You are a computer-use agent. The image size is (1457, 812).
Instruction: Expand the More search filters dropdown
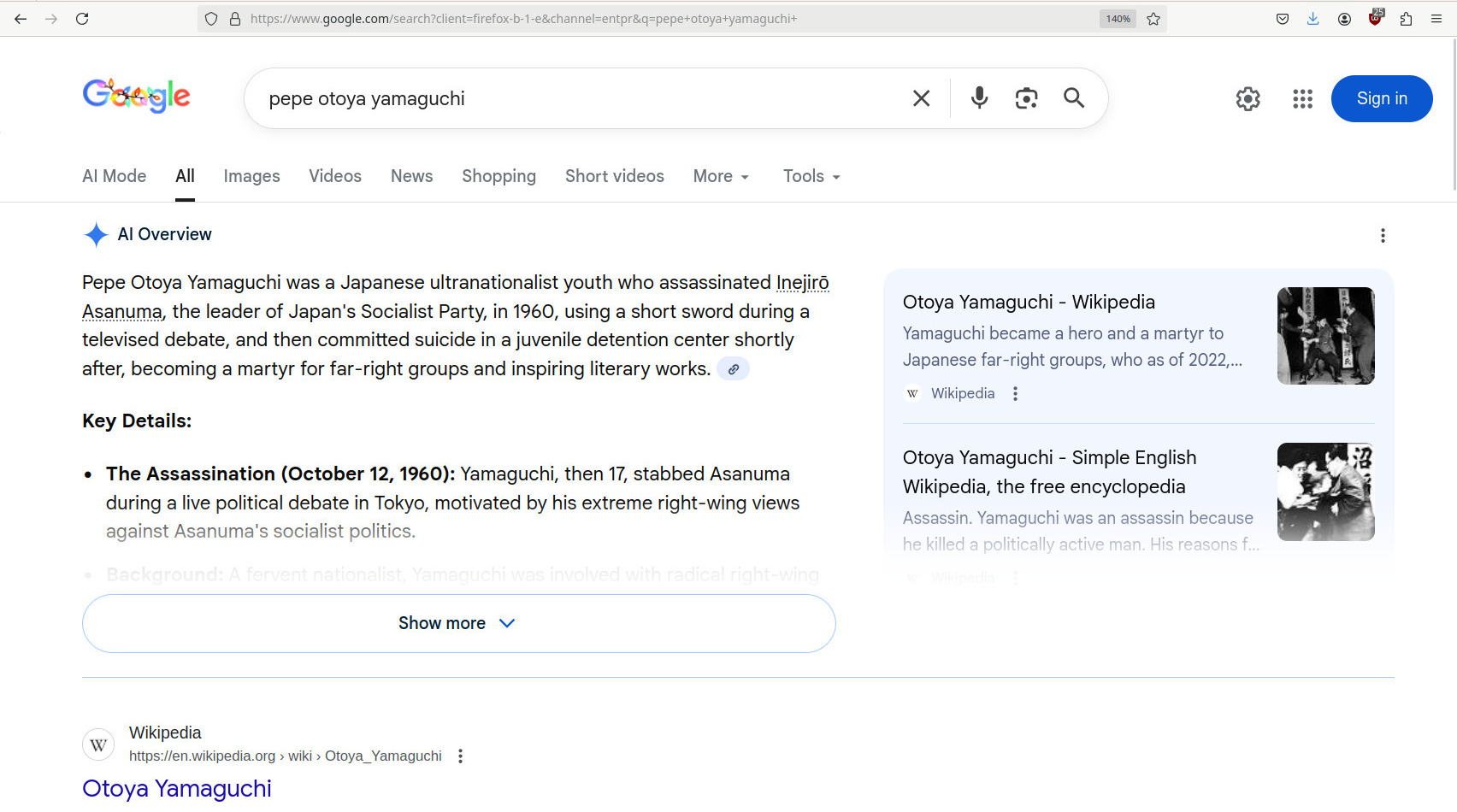[x=722, y=176]
